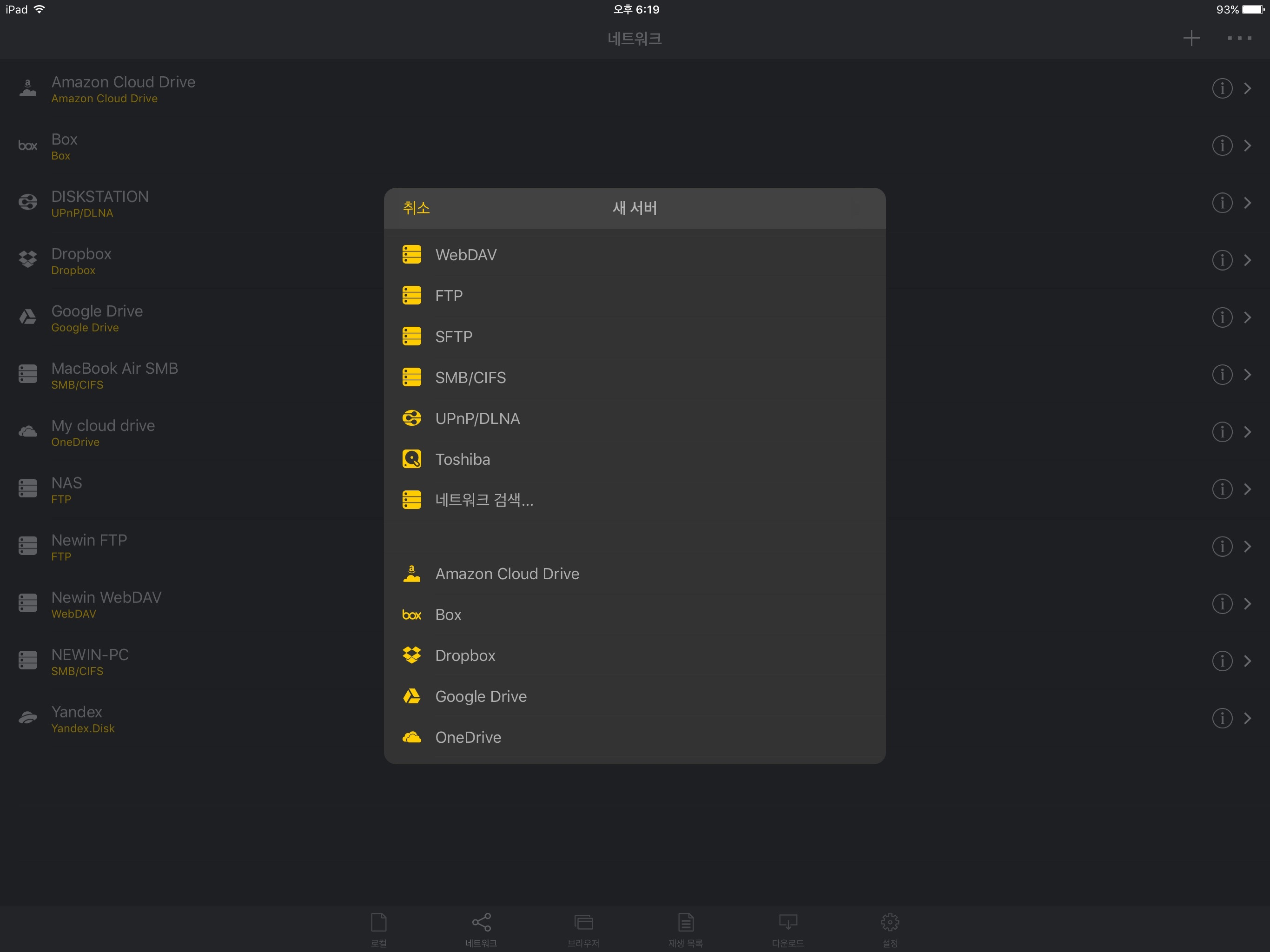This screenshot has height=952, width=1270.
Task: Open info for Newin FTP server
Action: 1222,547
